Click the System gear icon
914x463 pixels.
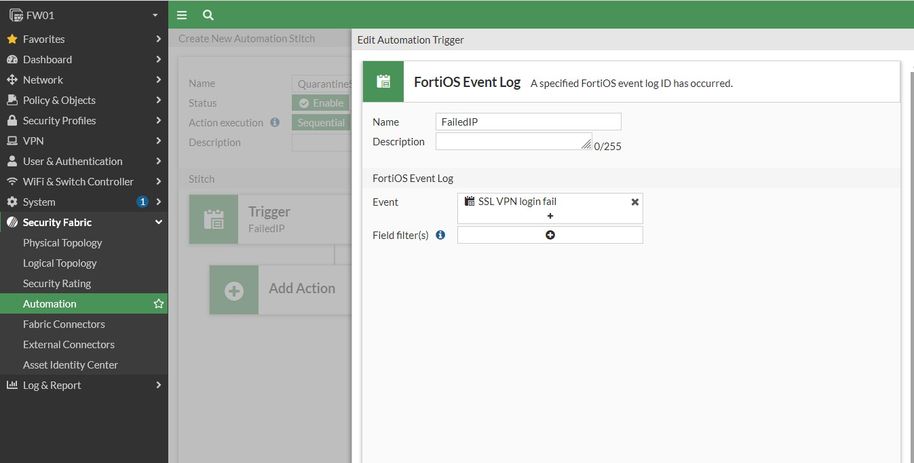12,202
